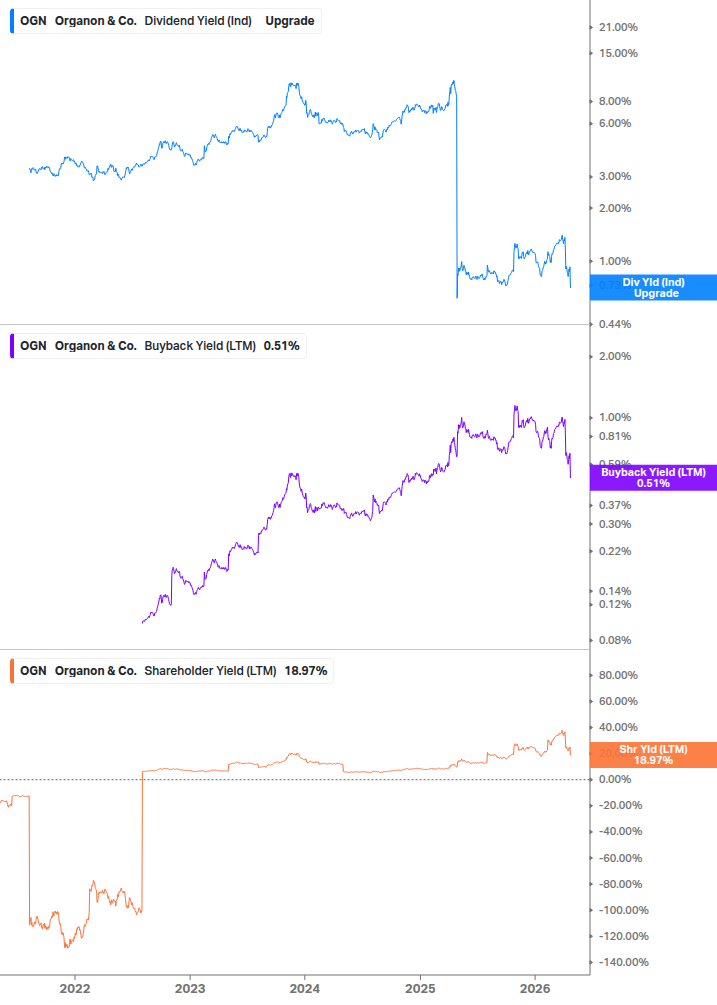Viewport: 717px width, 1005px height.
Task: Click the purple Buyback Yield series indicator
Action: (11, 345)
